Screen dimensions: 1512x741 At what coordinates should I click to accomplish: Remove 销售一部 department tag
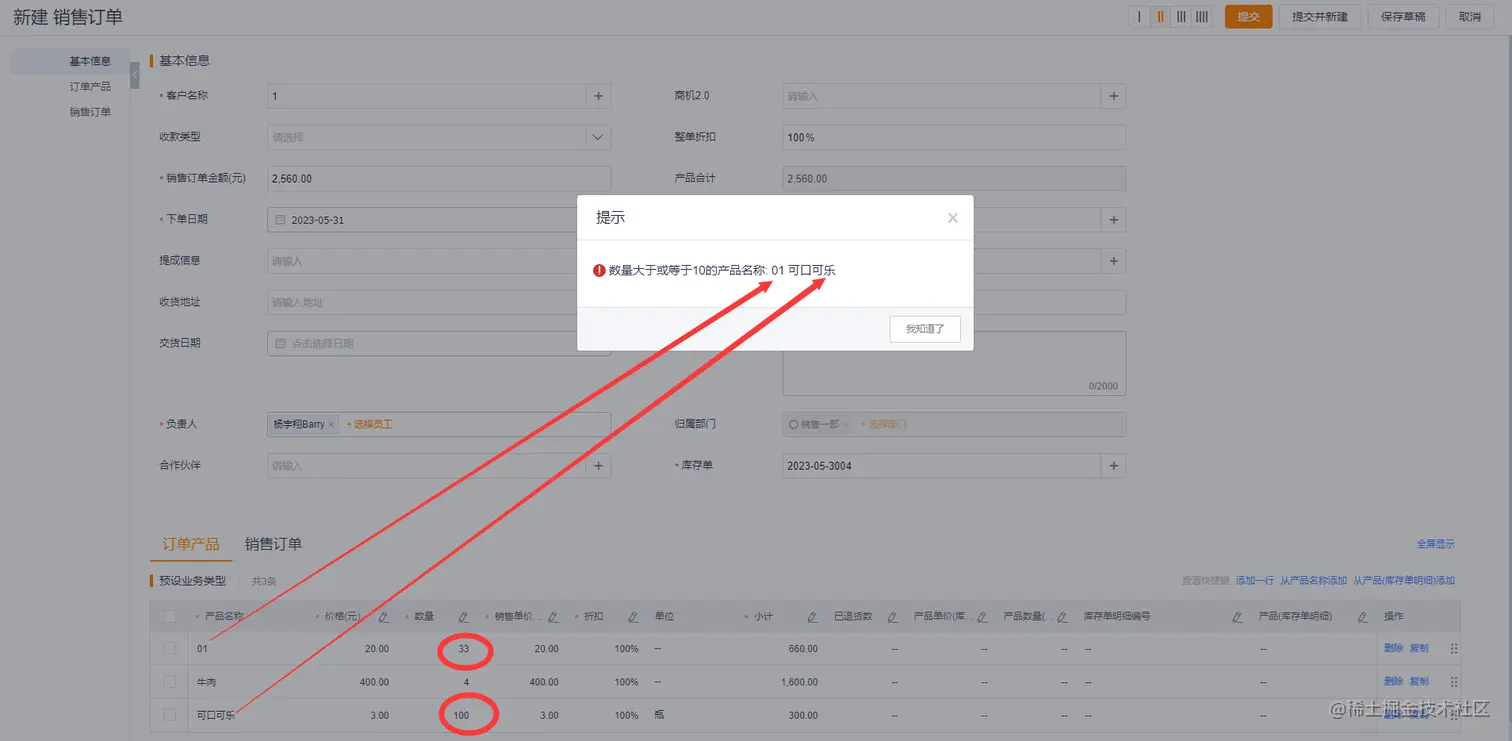845,425
